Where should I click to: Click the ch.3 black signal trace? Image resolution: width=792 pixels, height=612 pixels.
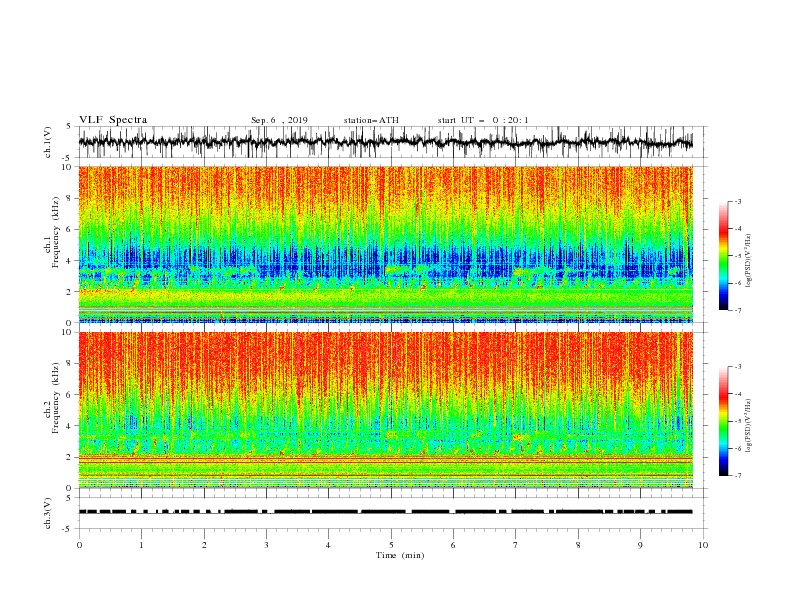[x=386, y=512]
